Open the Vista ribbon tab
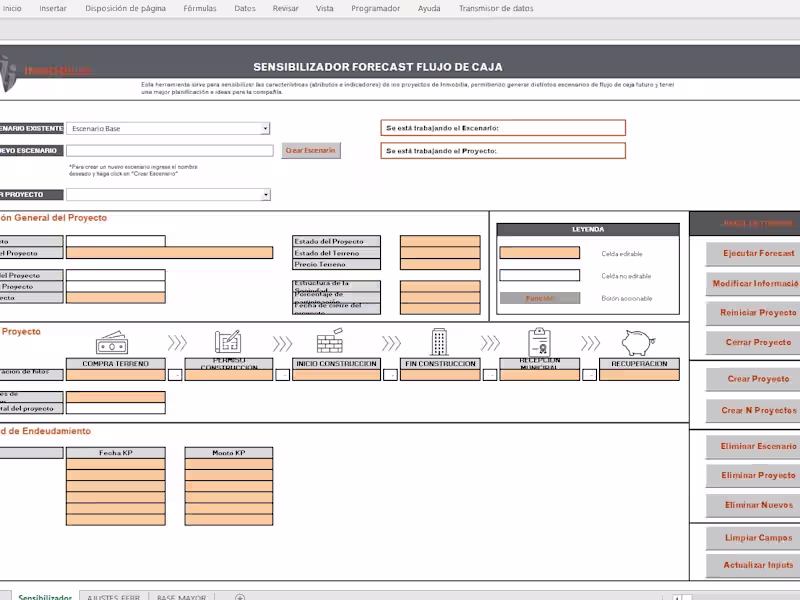 (x=324, y=8)
